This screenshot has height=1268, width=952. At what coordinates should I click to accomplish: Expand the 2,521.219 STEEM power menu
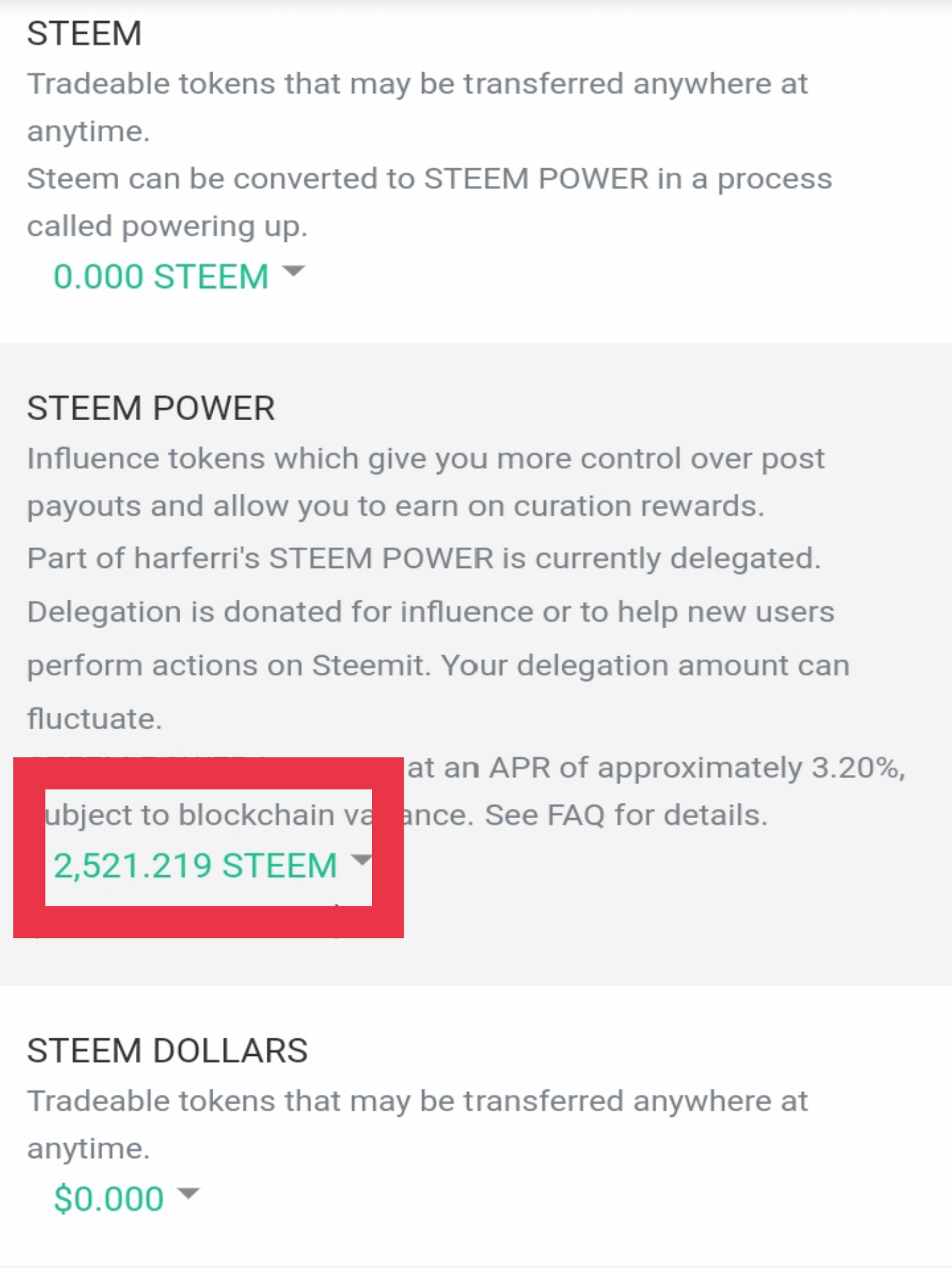195,866
